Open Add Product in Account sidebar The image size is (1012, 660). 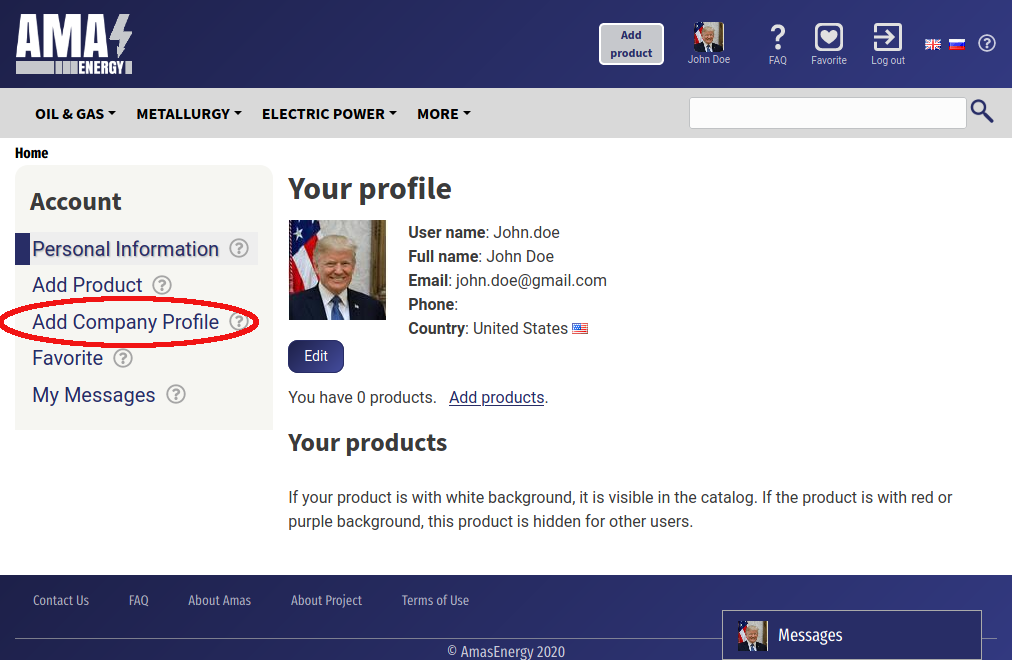(x=87, y=285)
